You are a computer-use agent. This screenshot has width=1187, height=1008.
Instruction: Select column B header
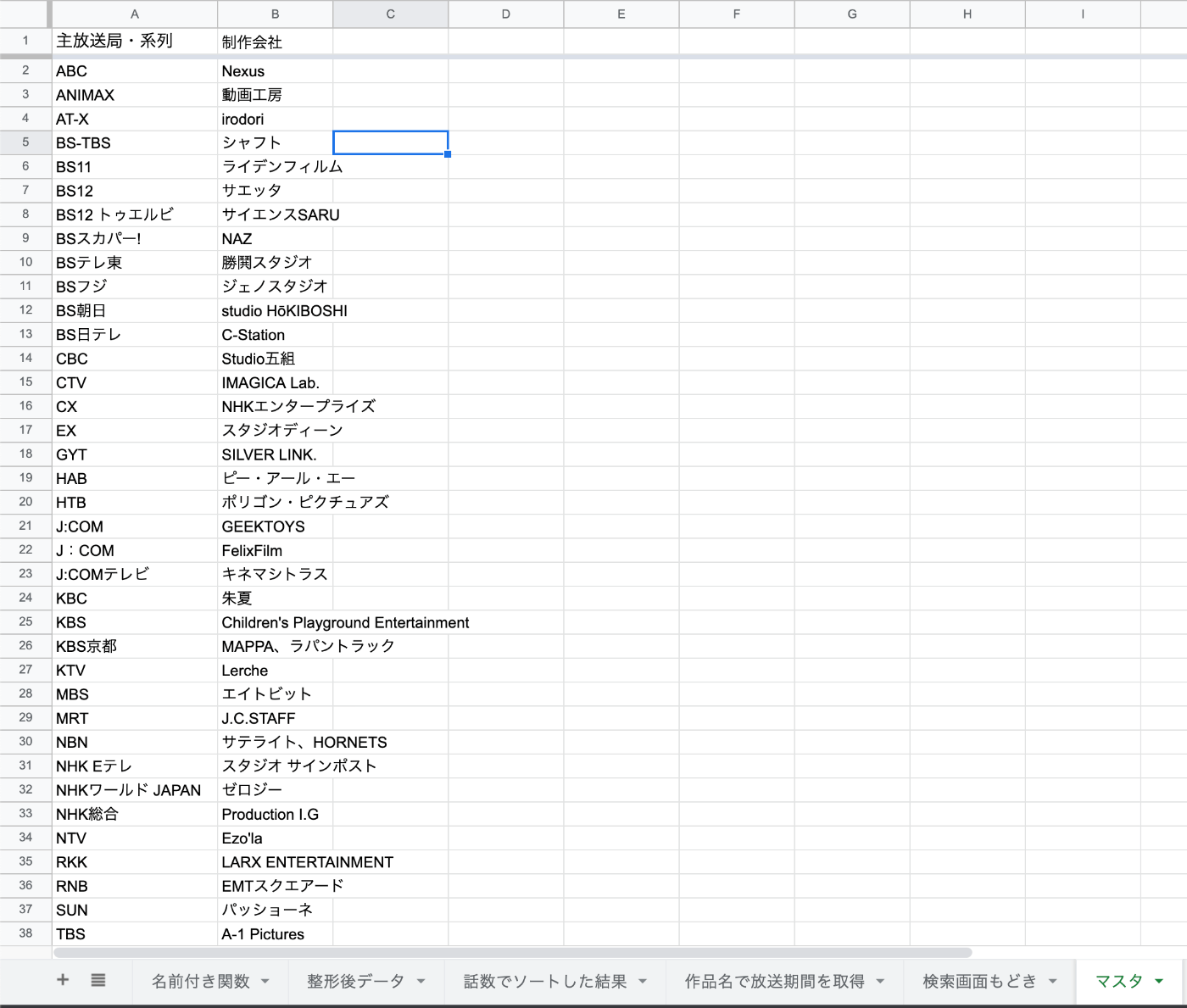(276, 14)
